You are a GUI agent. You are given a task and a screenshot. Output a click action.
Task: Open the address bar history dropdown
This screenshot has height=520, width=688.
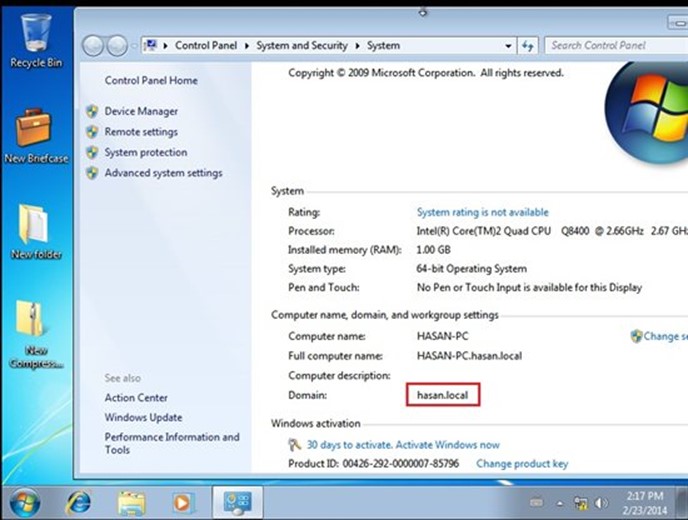pyautogui.click(x=508, y=46)
